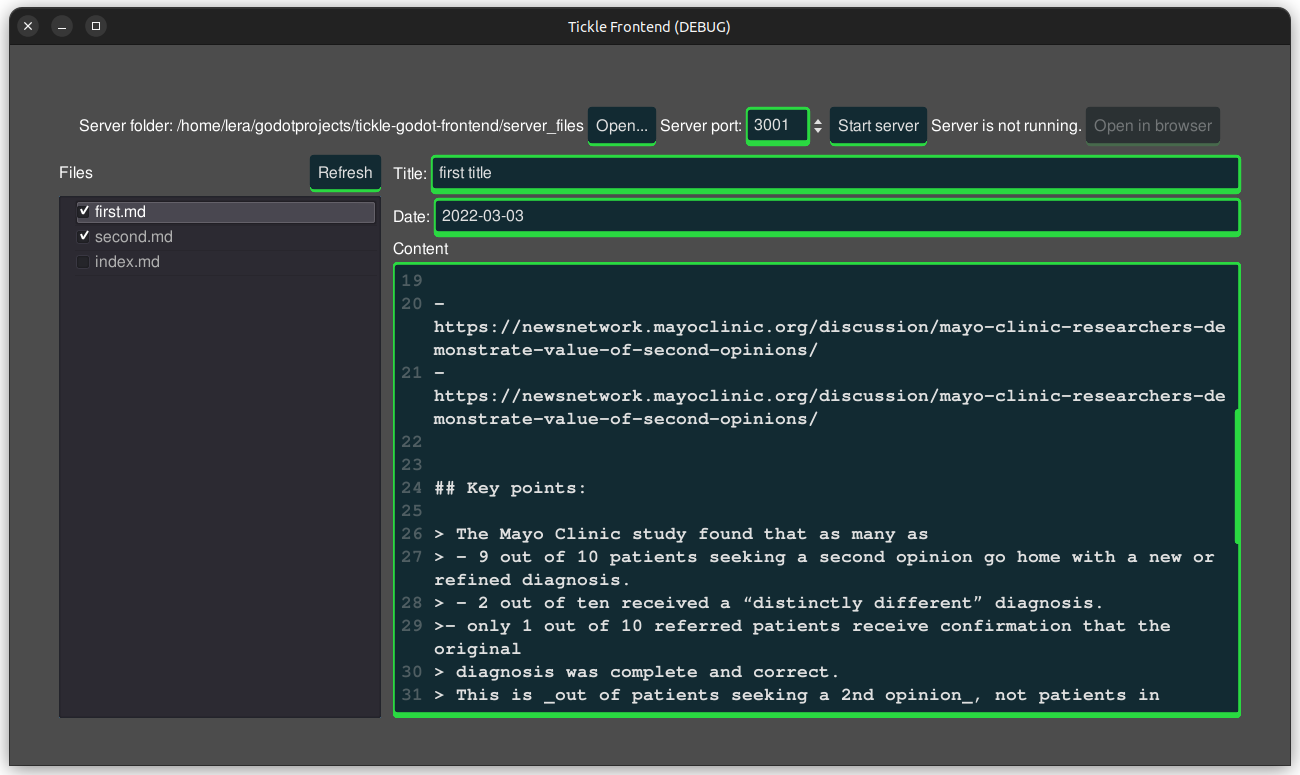Uncheck the second.md checkbox
Image resolution: width=1300 pixels, height=775 pixels.
pyautogui.click(x=84, y=237)
